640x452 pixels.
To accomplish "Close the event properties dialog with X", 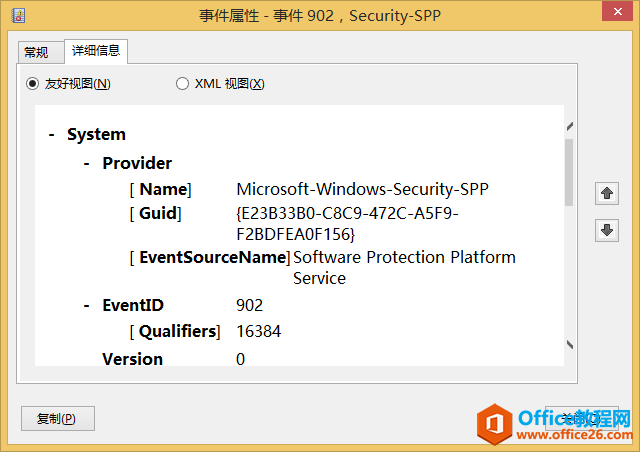I will (x=617, y=11).
